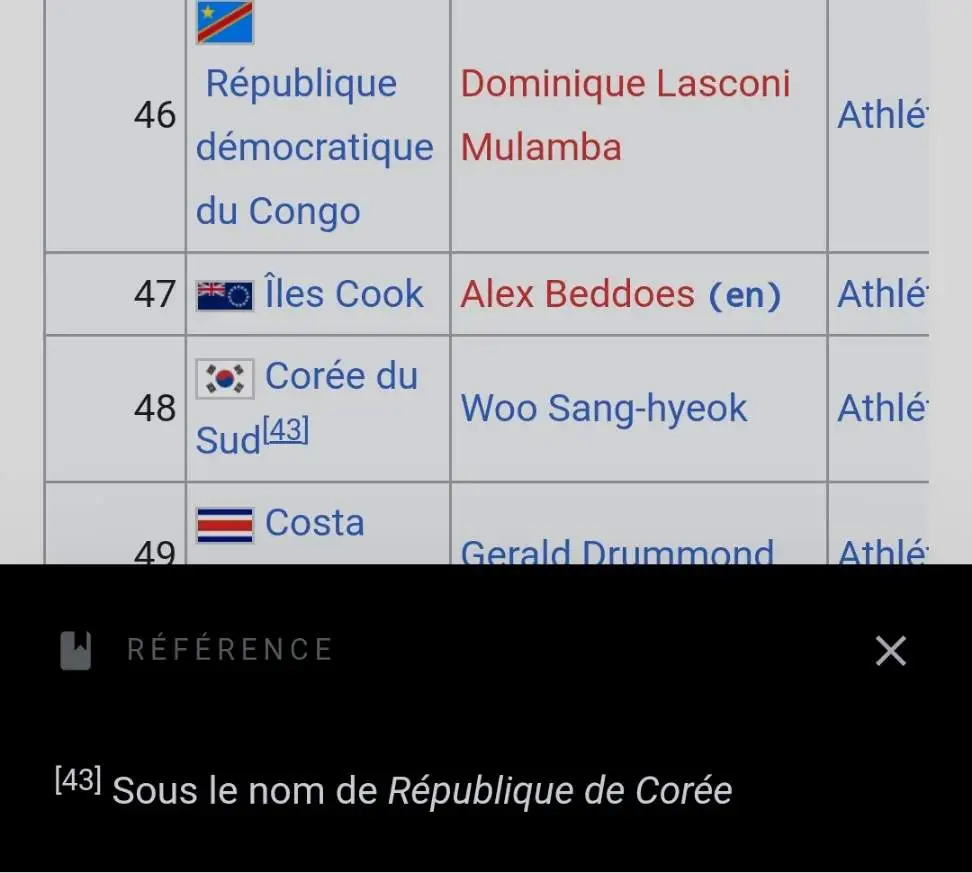Open Athlétisme link in row 47
Image resolution: width=972 pixels, height=873 pixels.
[881, 294]
